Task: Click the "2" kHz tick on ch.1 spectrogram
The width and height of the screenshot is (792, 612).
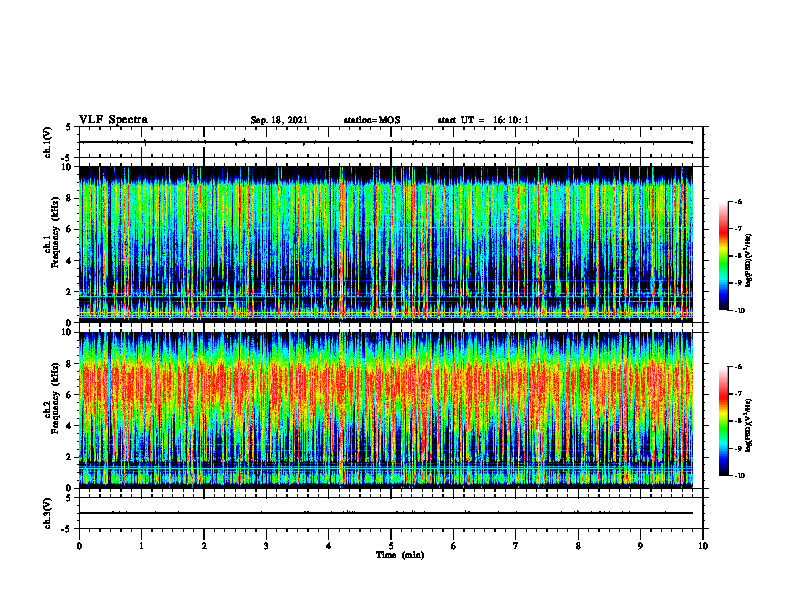Action: pyautogui.click(x=70, y=291)
